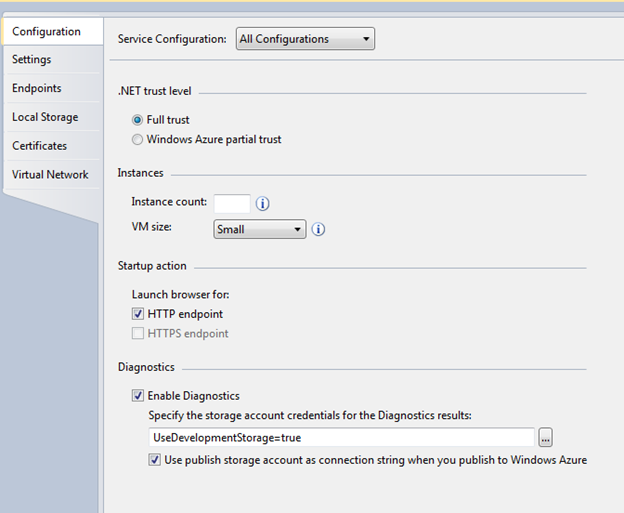Click the Service Configuration label
The height and width of the screenshot is (513, 624).
pyautogui.click(x=173, y=40)
